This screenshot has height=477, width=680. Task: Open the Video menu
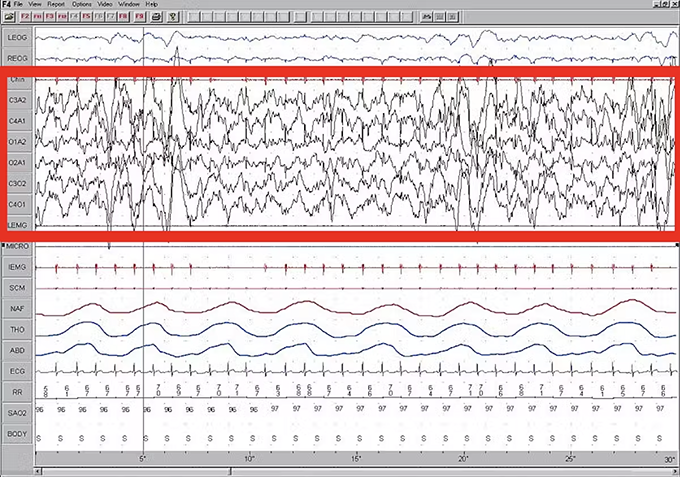(106, 5)
